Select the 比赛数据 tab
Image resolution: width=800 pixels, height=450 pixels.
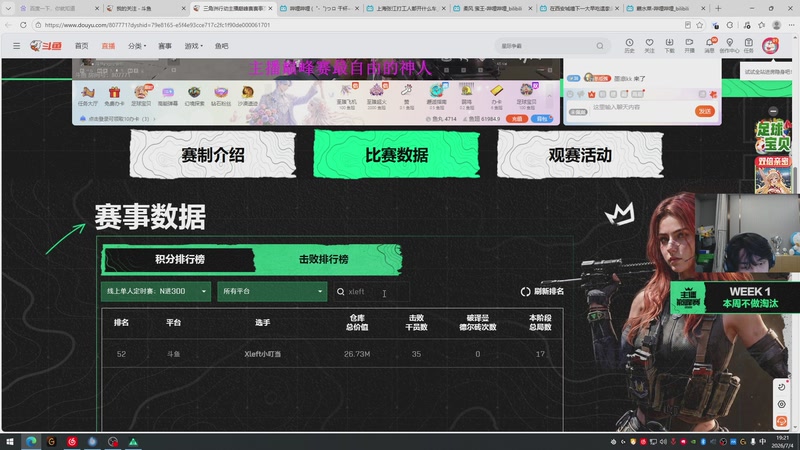[396, 155]
